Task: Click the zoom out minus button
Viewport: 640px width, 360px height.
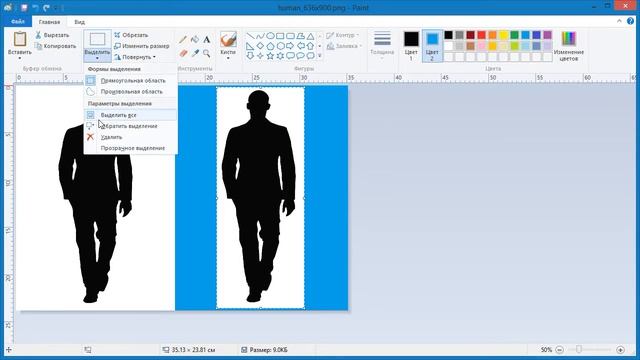Action: click(x=560, y=350)
